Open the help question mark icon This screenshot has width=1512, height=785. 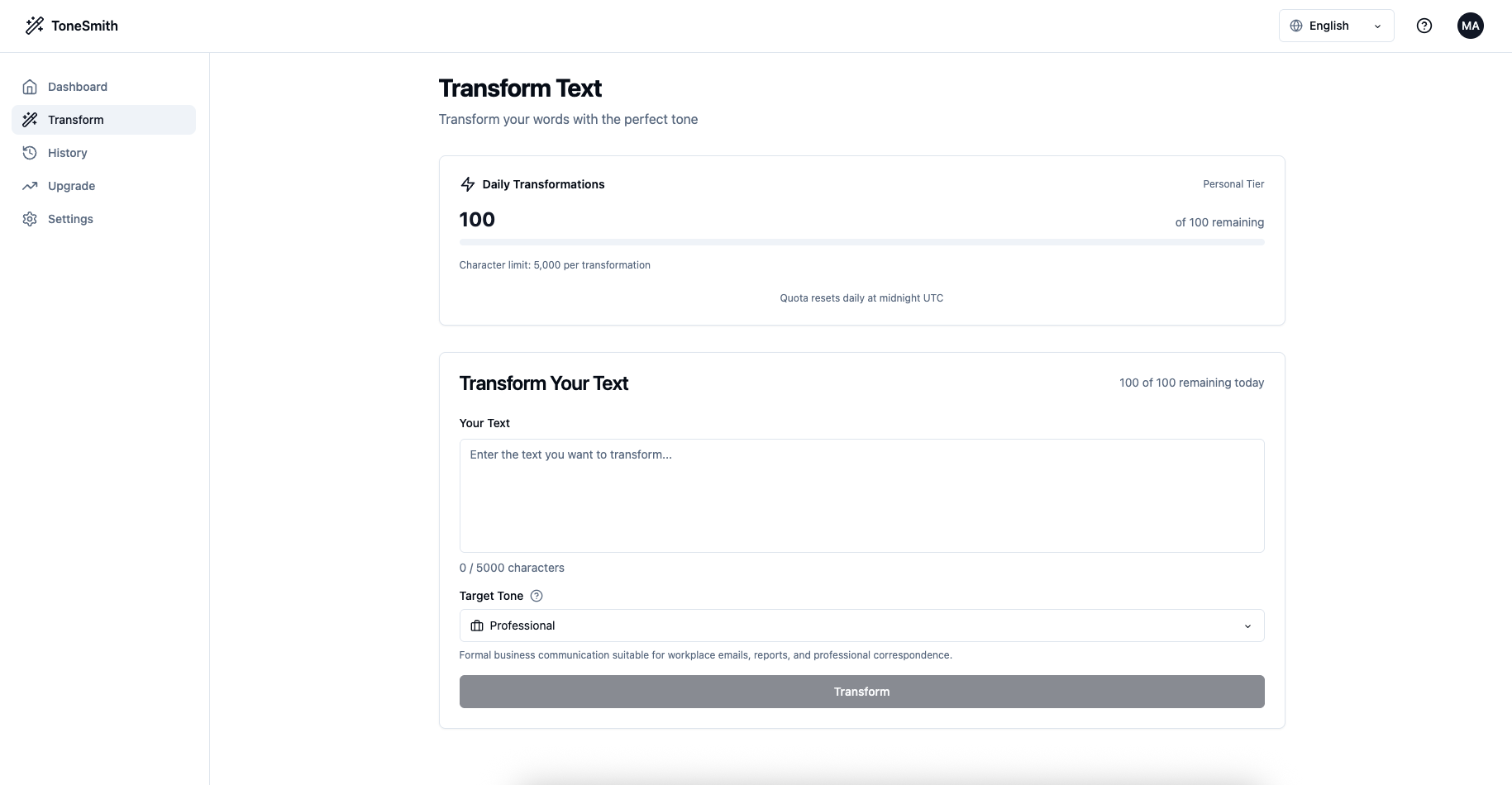[x=1424, y=26]
